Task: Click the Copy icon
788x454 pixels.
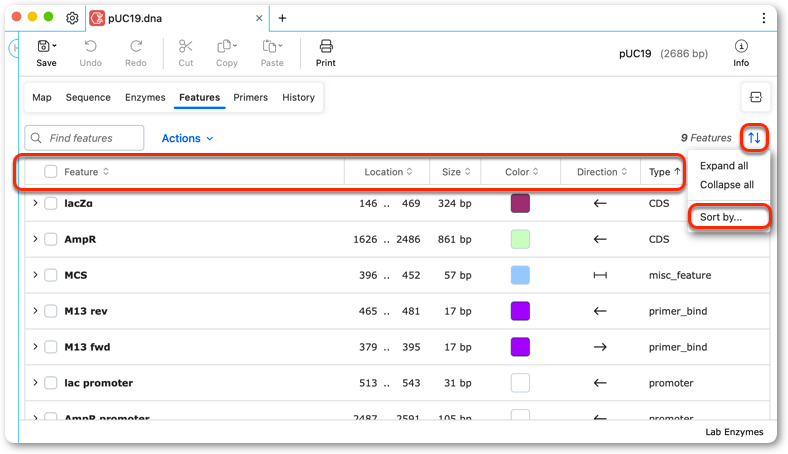Action: coord(224,46)
